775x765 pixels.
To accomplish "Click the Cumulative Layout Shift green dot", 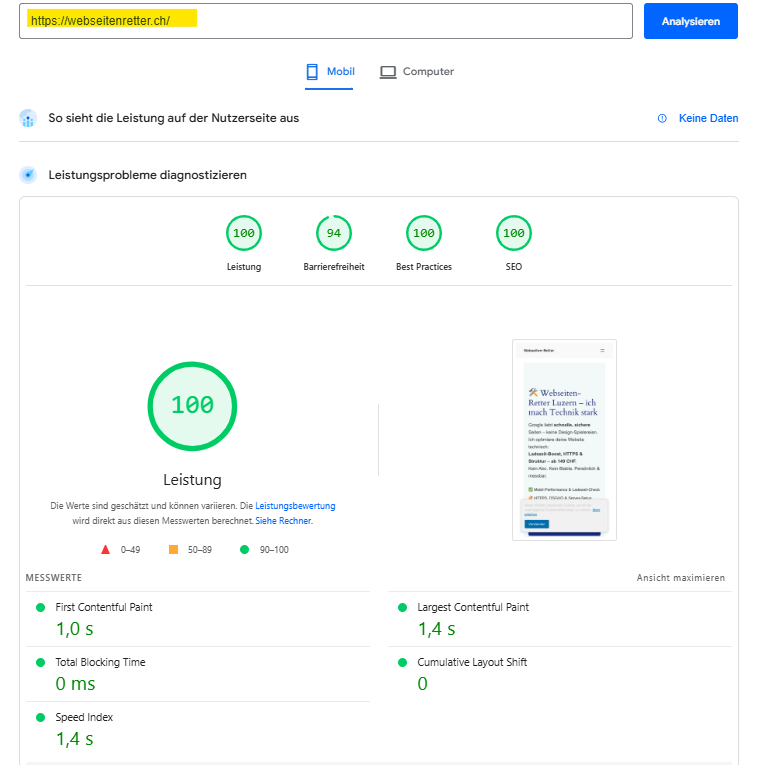I will click(x=402, y=662).
